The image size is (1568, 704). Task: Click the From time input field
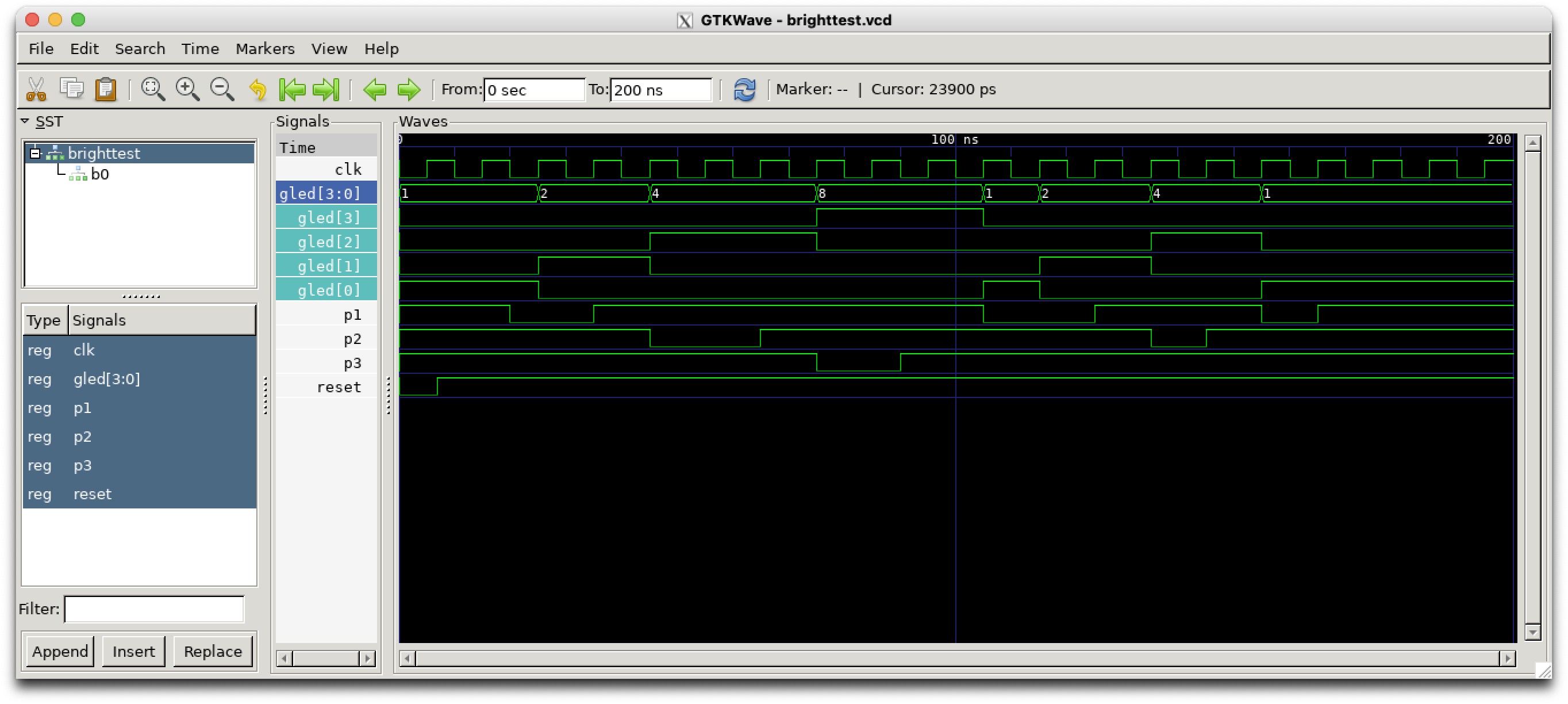tap(534, 90)
